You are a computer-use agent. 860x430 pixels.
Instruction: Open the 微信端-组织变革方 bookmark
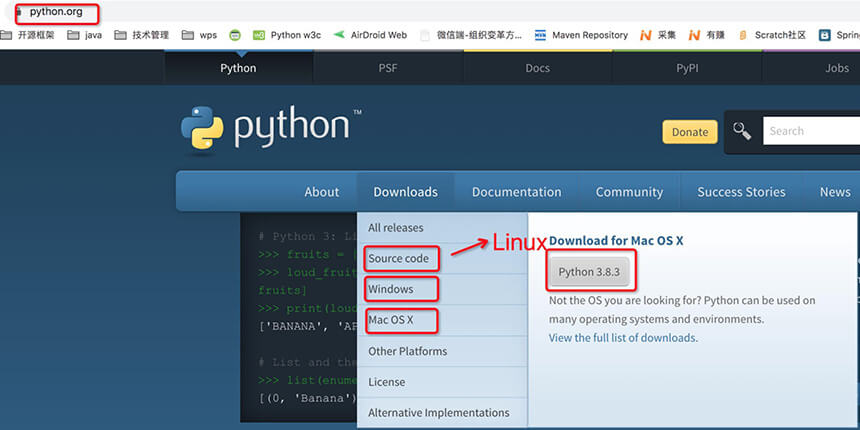click(471, 35)
